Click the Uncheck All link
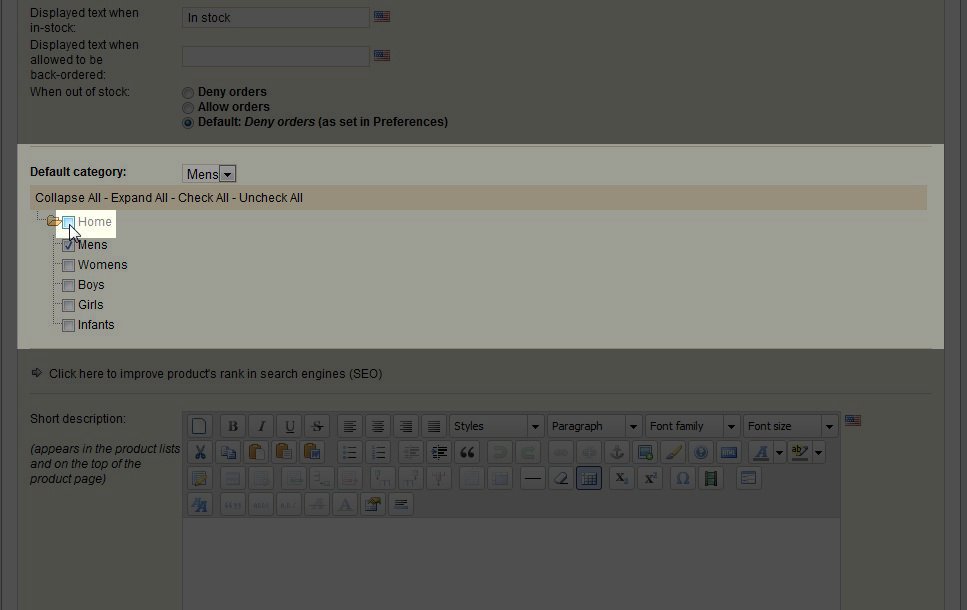Viewport: 967px width, 610px height. pos(270,198)
